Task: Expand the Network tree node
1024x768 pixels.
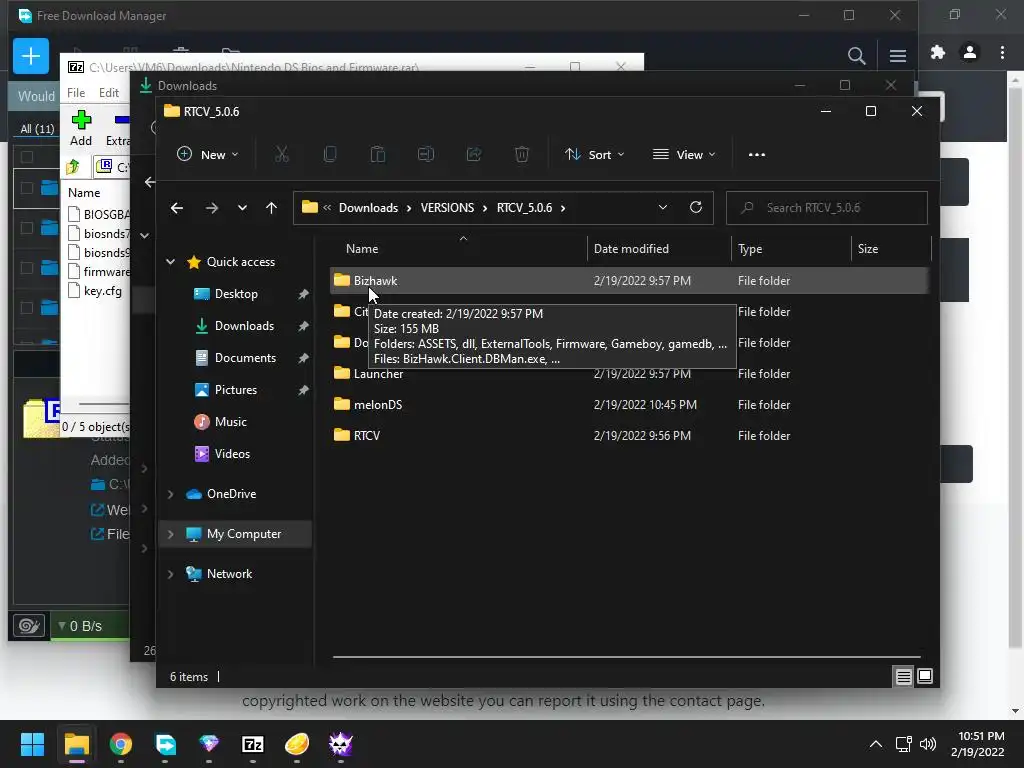Action: 170,574
